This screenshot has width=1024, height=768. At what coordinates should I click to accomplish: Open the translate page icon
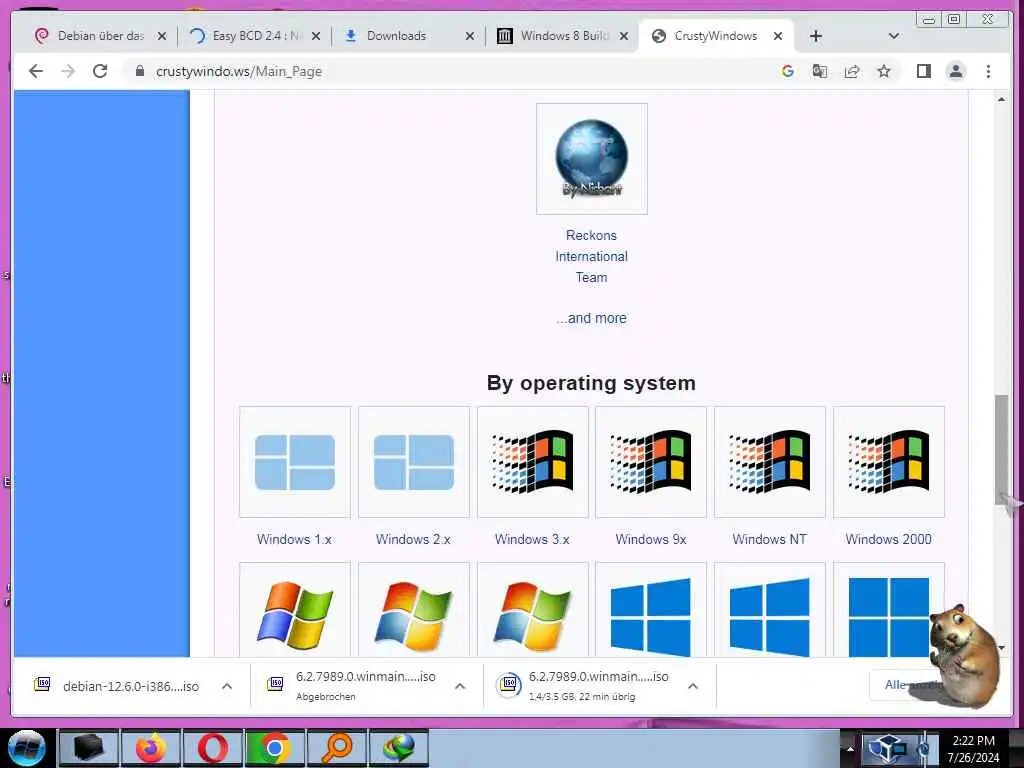click(x=820, y=71)
